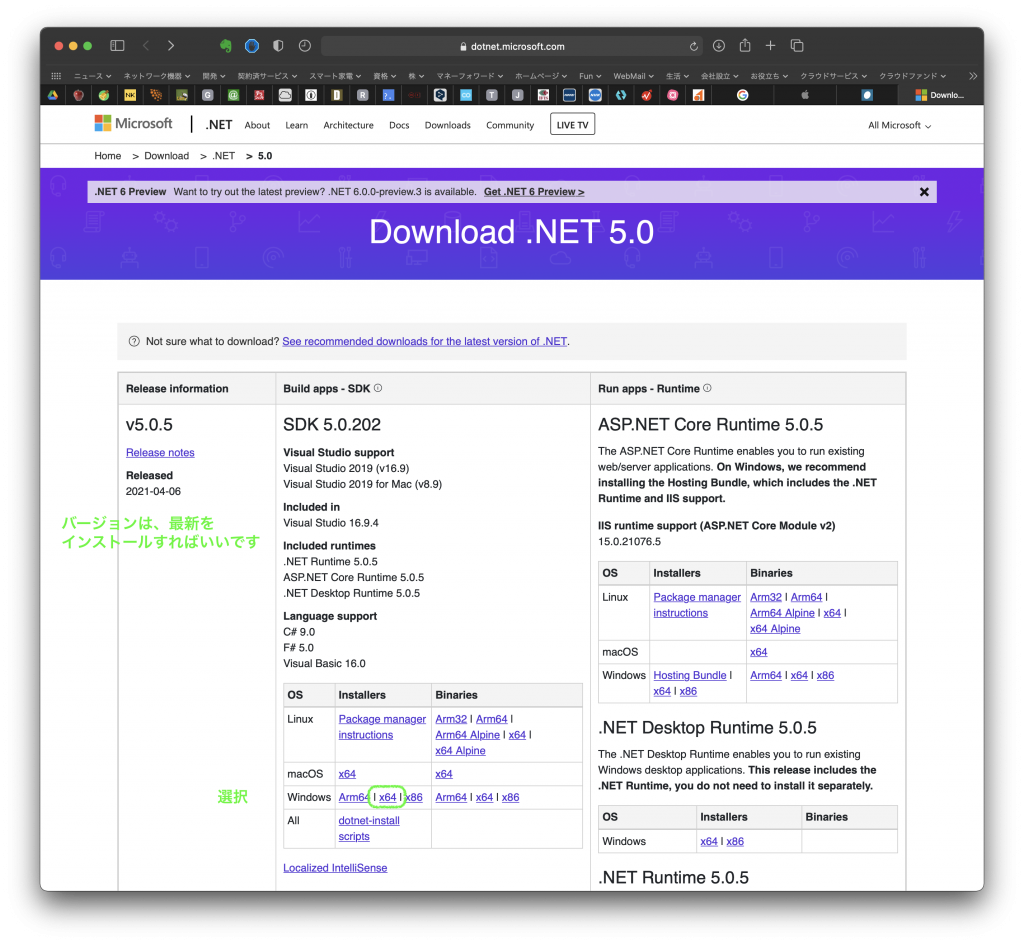Viewport: 1024px width, 944px height.
Task: Expand the スマート家電 bookmarks folder
Action: pyautogui.click(x=335, y=76)
